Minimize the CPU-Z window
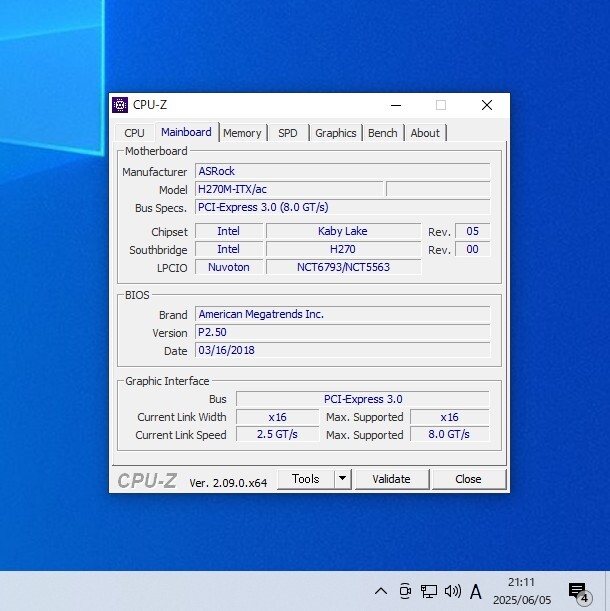 [396, 105]
